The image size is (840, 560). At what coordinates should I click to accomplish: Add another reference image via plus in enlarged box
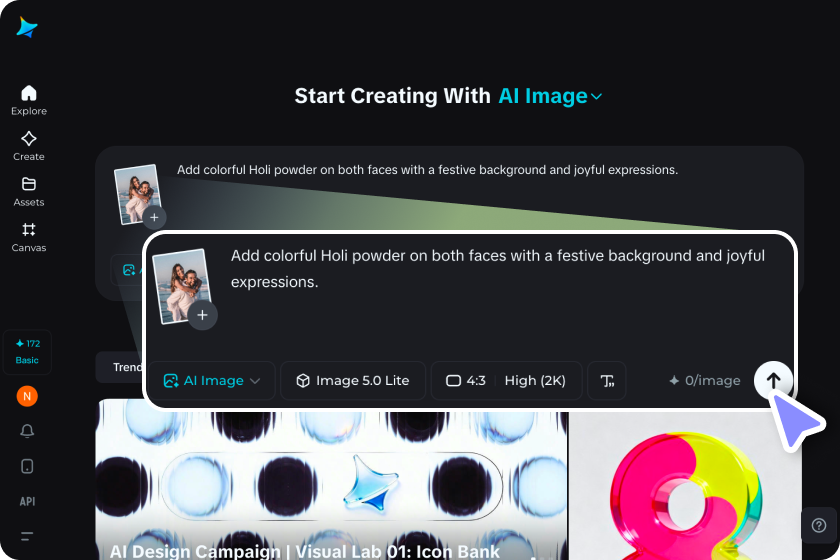[x=202, y=315]
